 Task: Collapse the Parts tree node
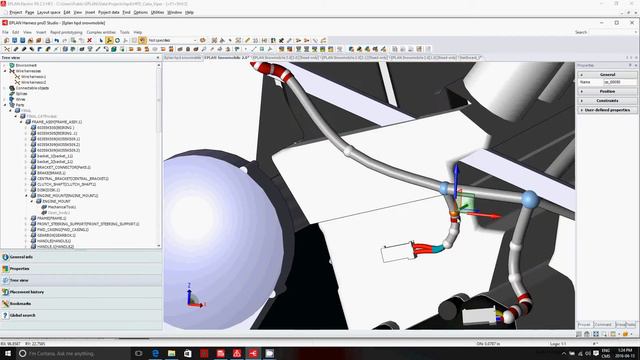coord(5,105)
